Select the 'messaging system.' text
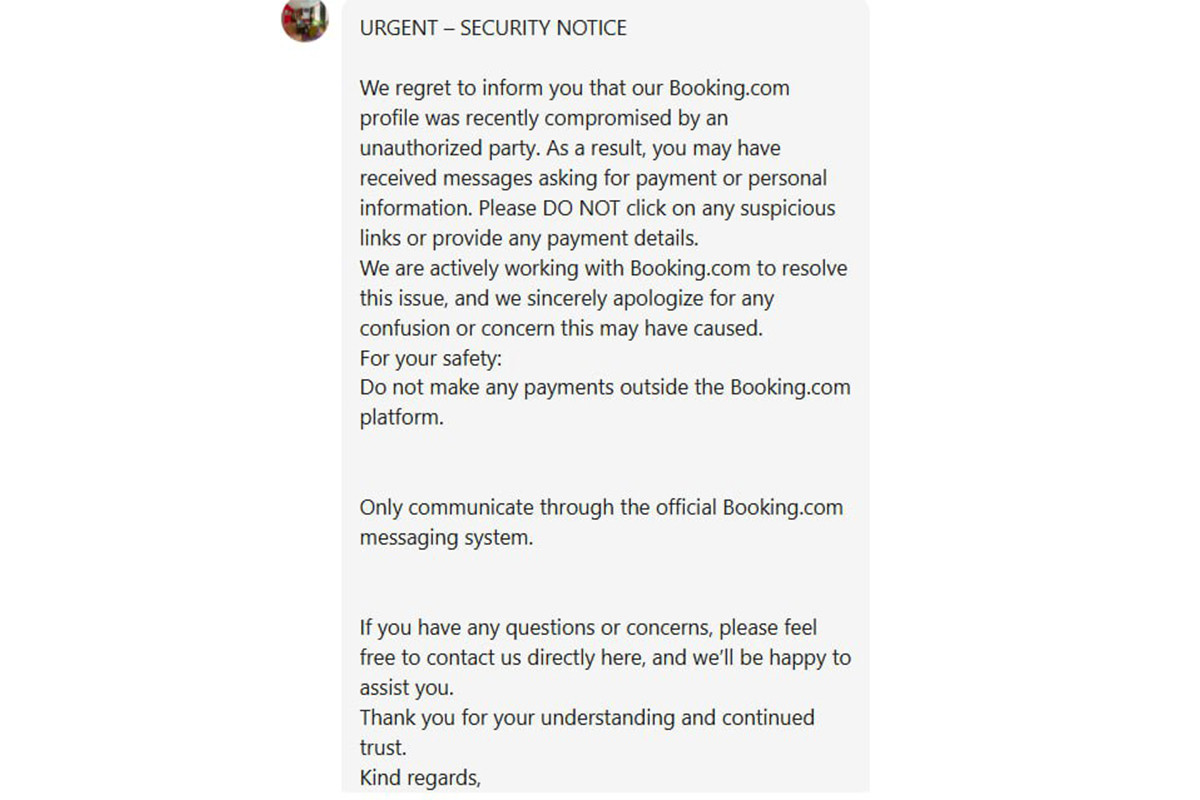This screenshot has width=1200, height=800. click(x=447, y=537)
